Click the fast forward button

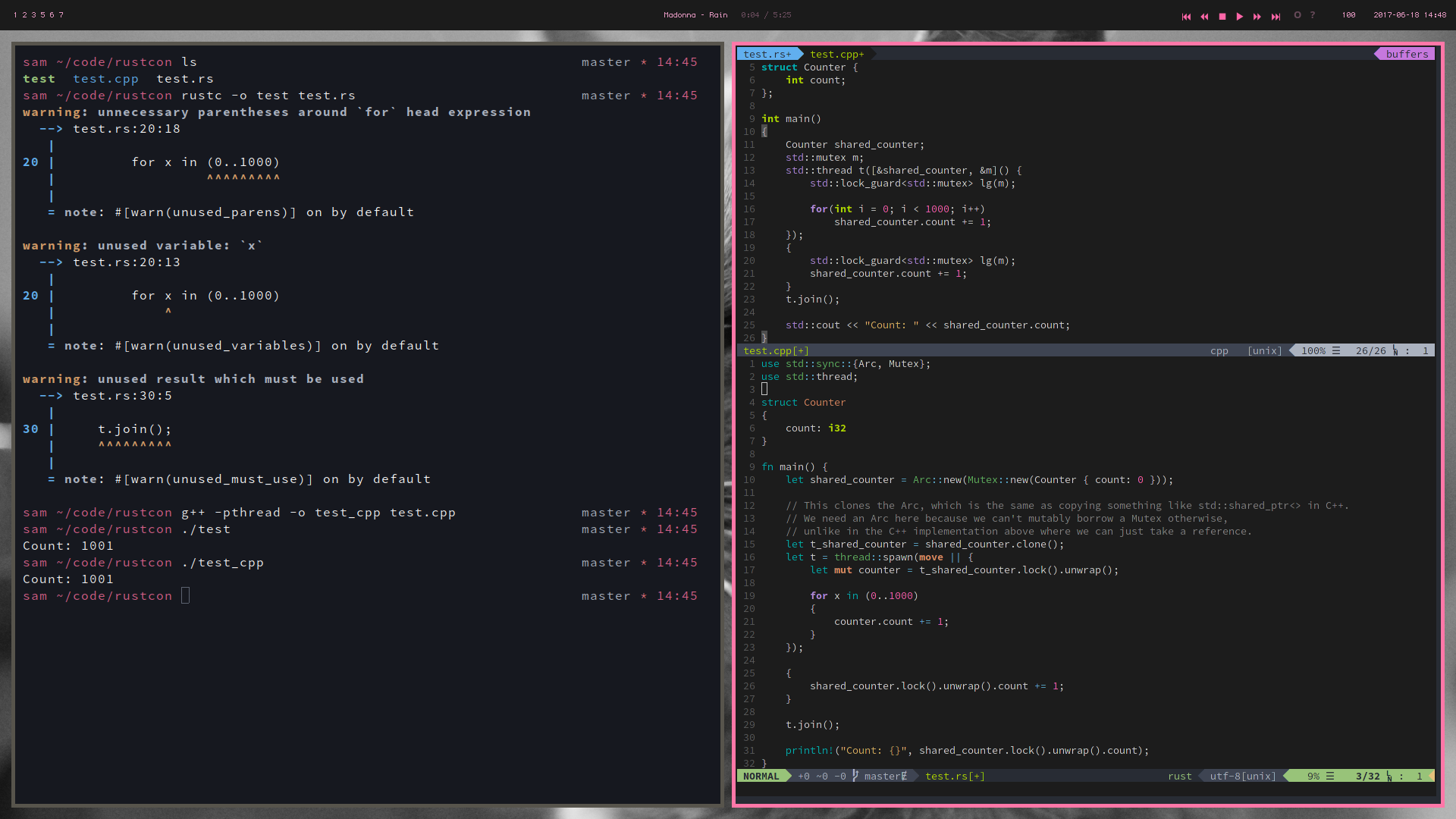(x=1257, y=16)
